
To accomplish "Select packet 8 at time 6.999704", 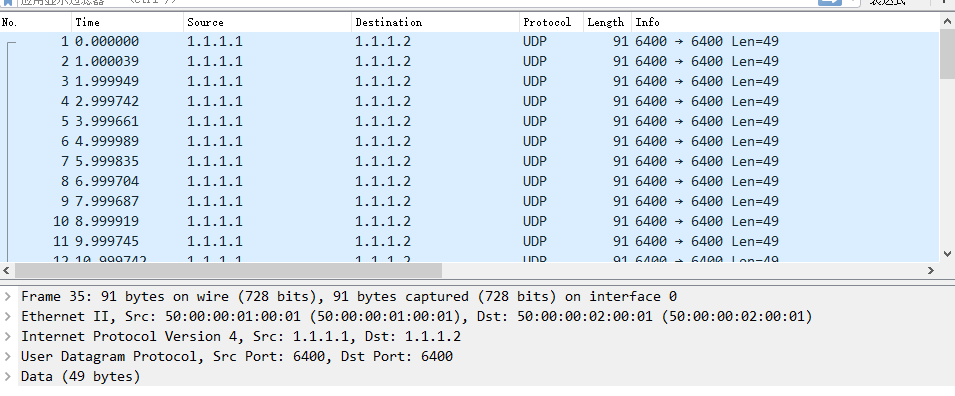I will pos(470,182).
